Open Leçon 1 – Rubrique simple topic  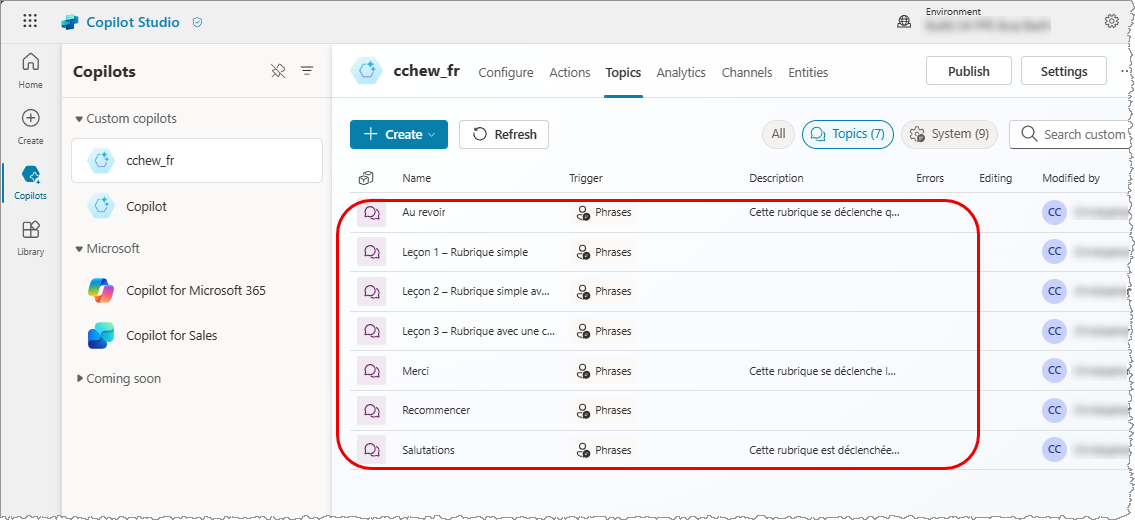point(465,252)
